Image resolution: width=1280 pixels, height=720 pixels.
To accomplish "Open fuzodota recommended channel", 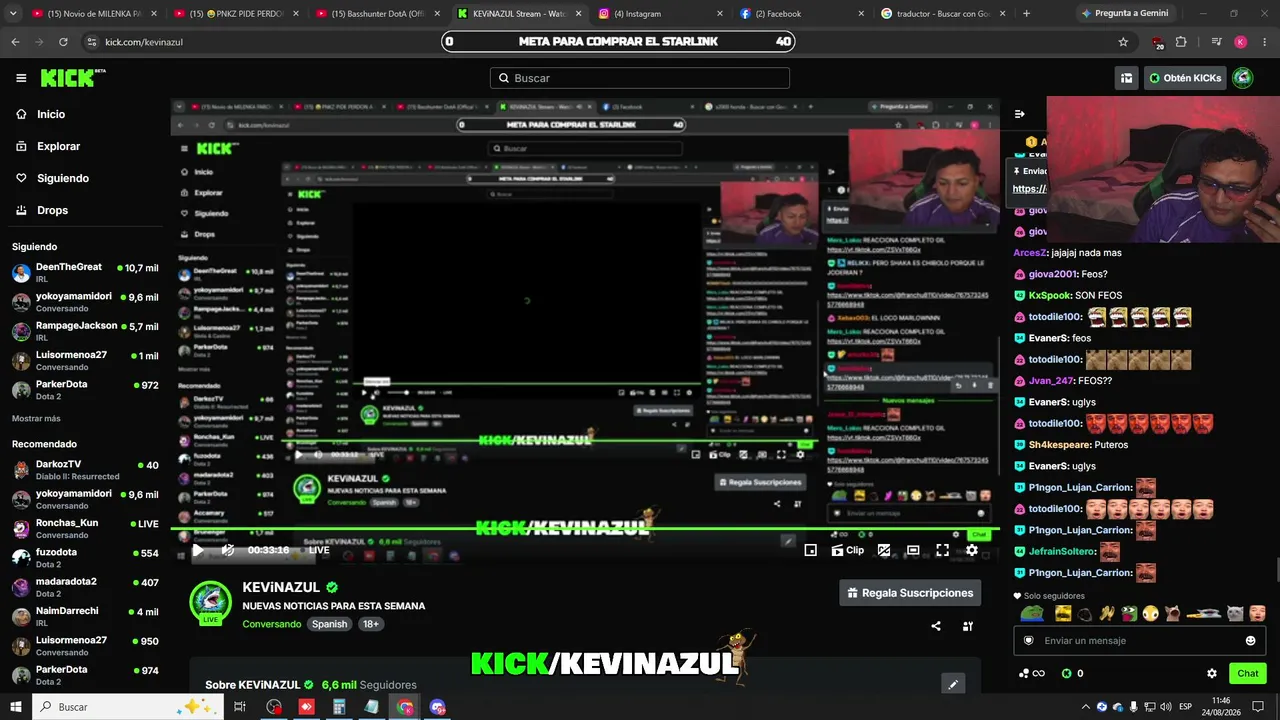I will 85,557.
